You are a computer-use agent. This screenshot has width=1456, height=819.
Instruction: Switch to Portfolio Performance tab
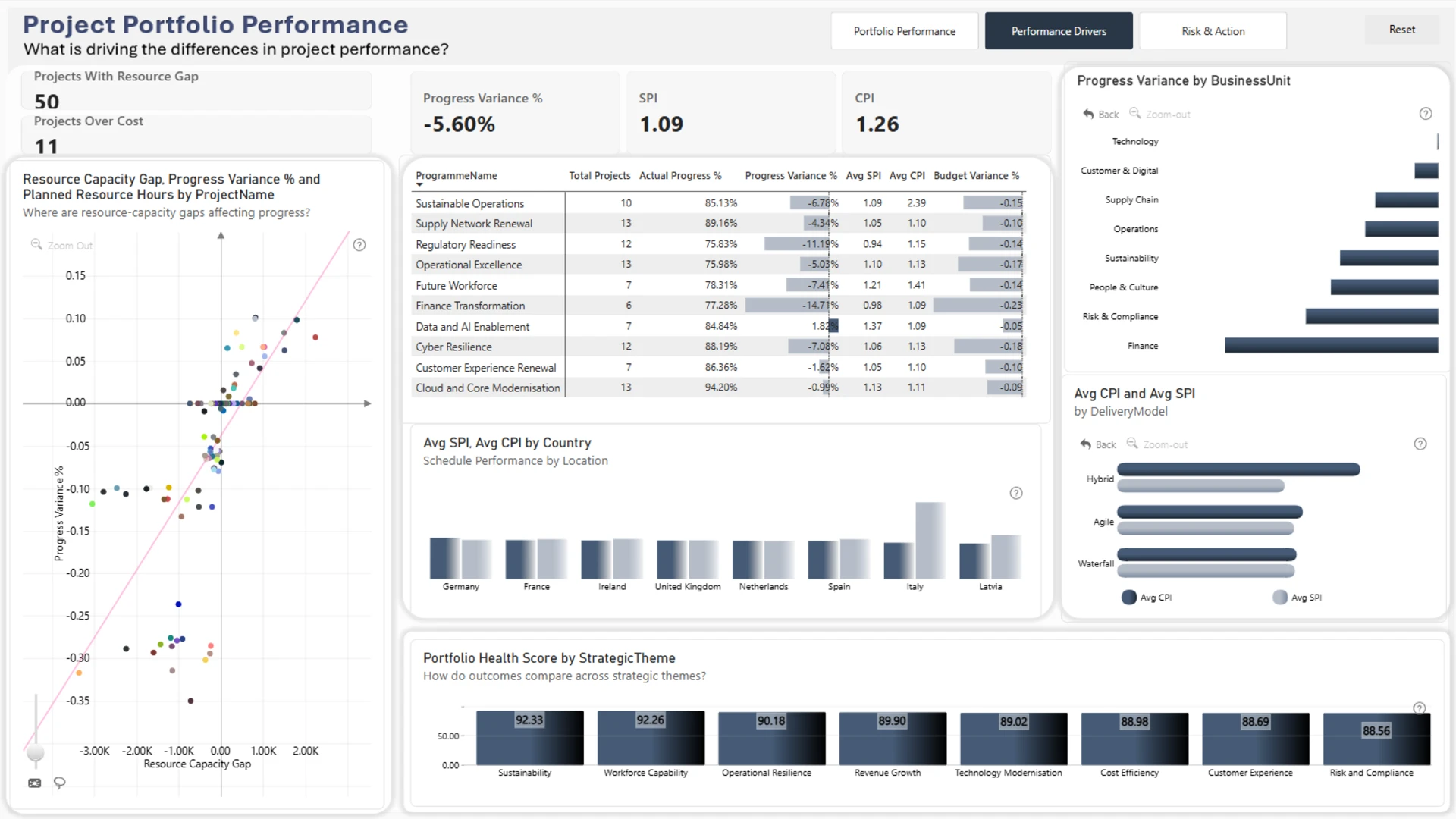click(x=905, y=31)
